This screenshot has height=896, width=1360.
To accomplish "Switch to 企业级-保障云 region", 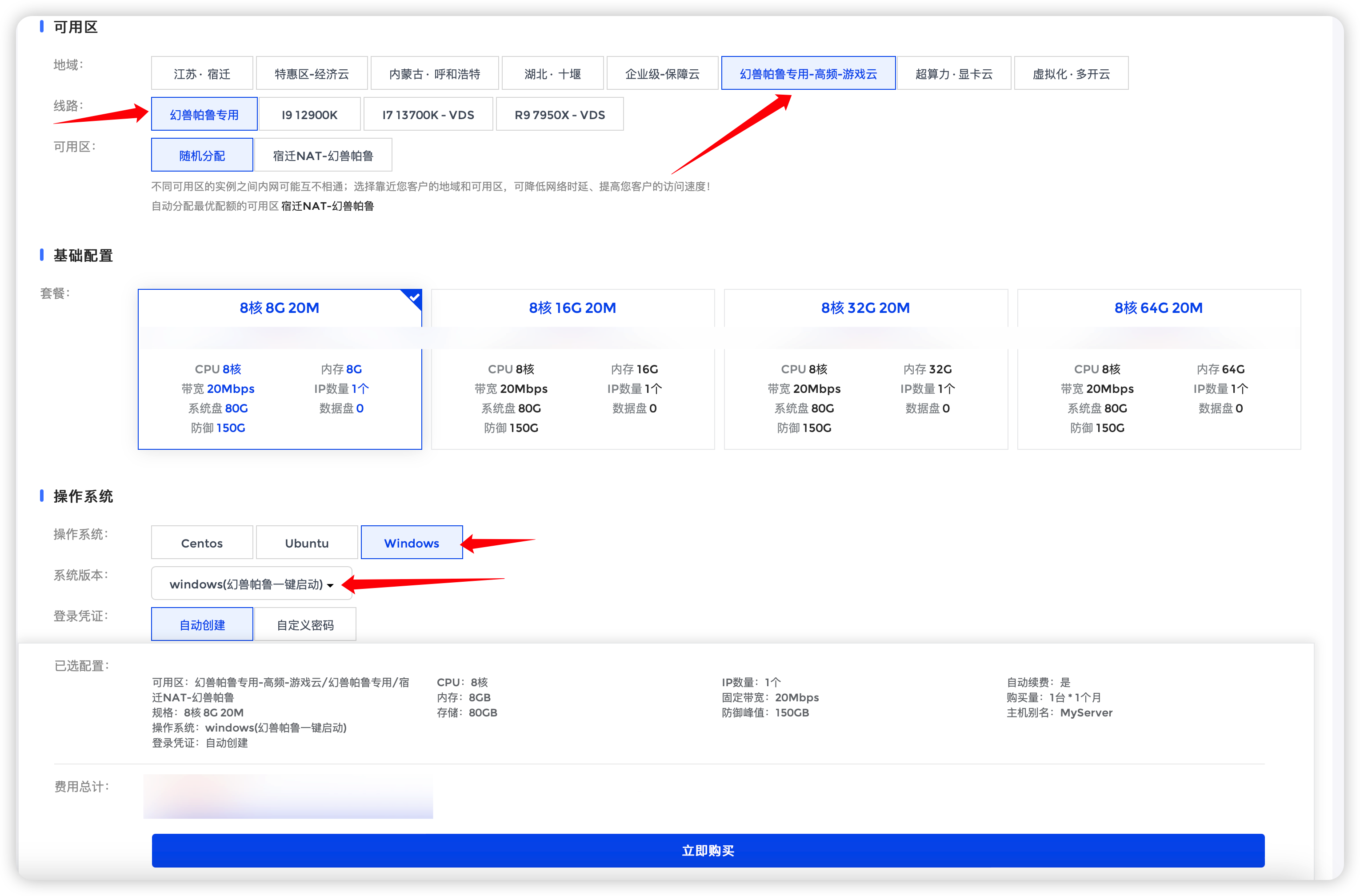I will coord(662,74).
